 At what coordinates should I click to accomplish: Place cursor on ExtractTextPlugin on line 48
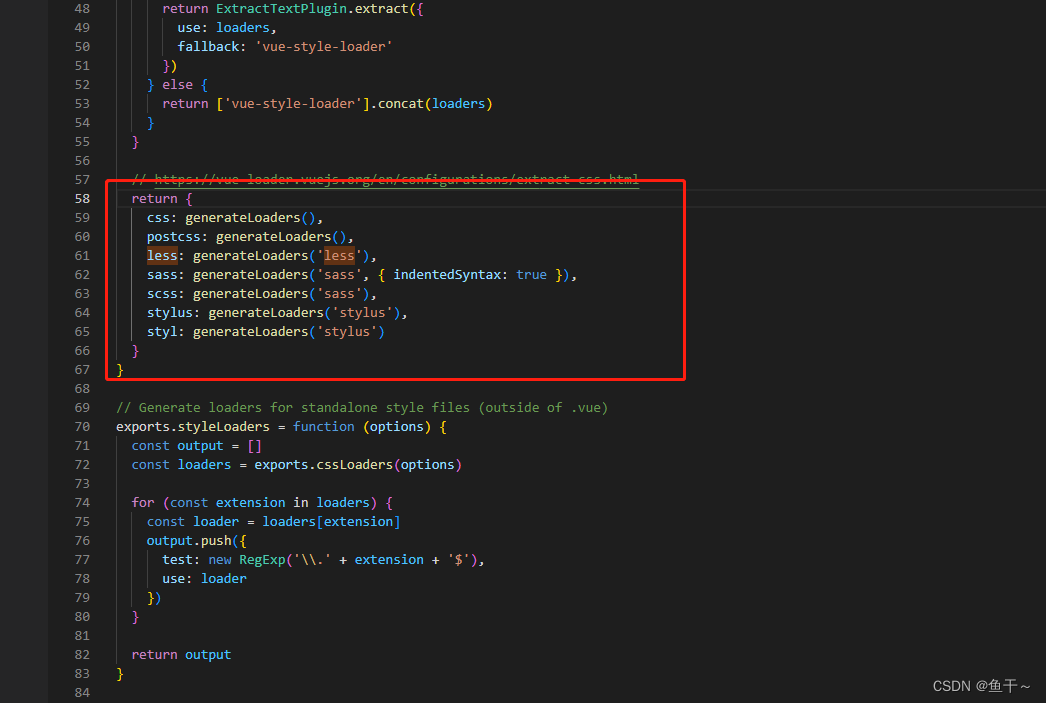click(282, 9)
